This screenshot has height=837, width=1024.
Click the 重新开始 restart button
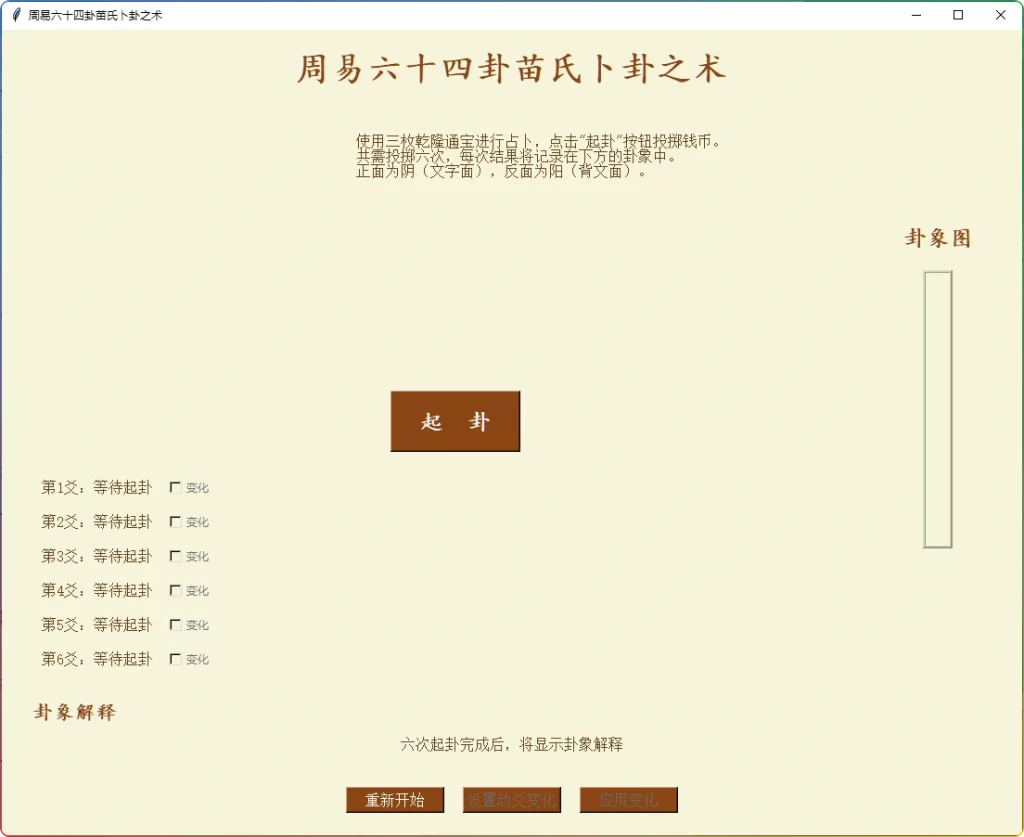pos(394,800)
